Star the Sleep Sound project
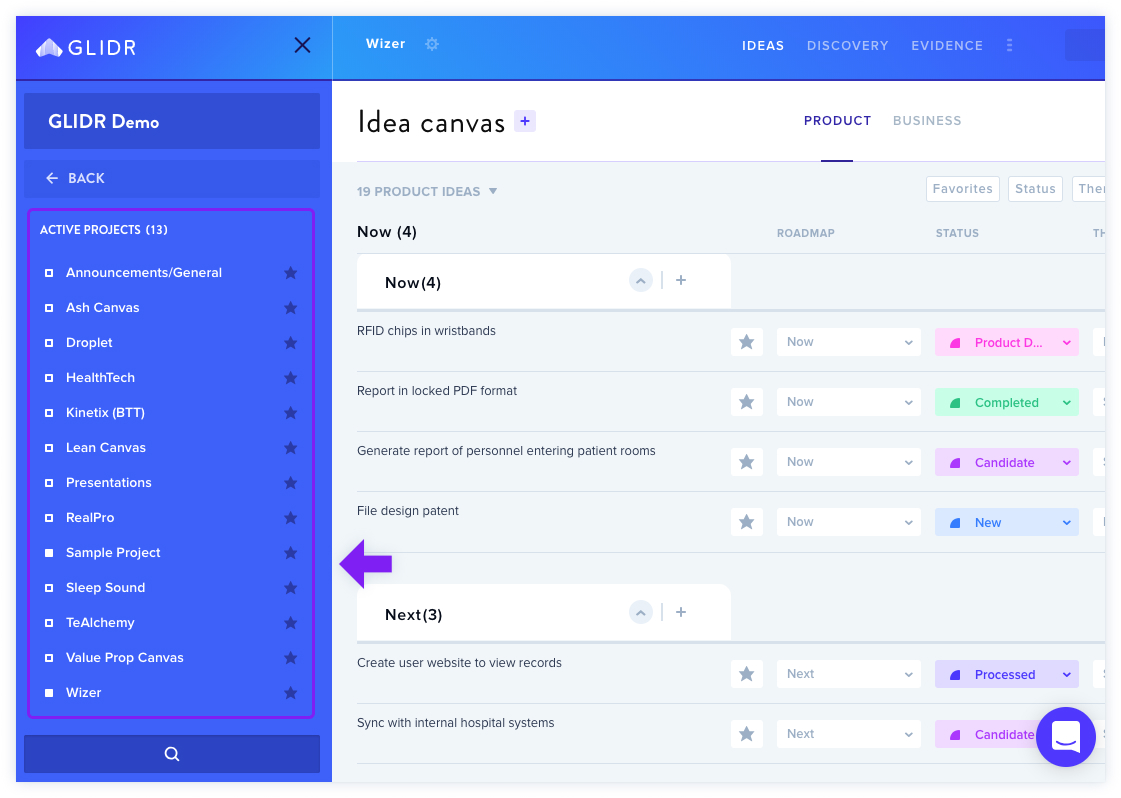Screen dimensions: 1121x798 click(x=290, y=588)
